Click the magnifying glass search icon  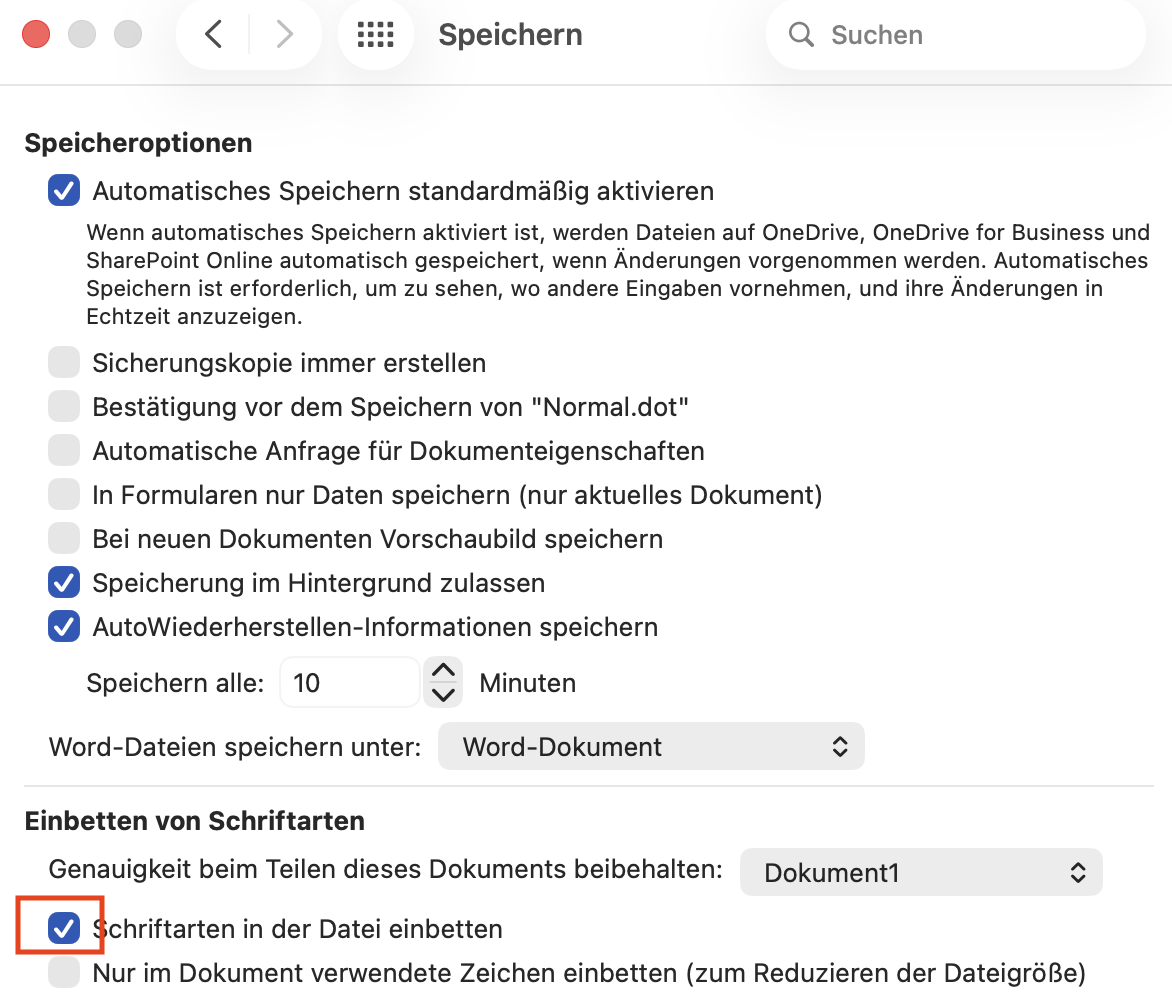point(801,34)
